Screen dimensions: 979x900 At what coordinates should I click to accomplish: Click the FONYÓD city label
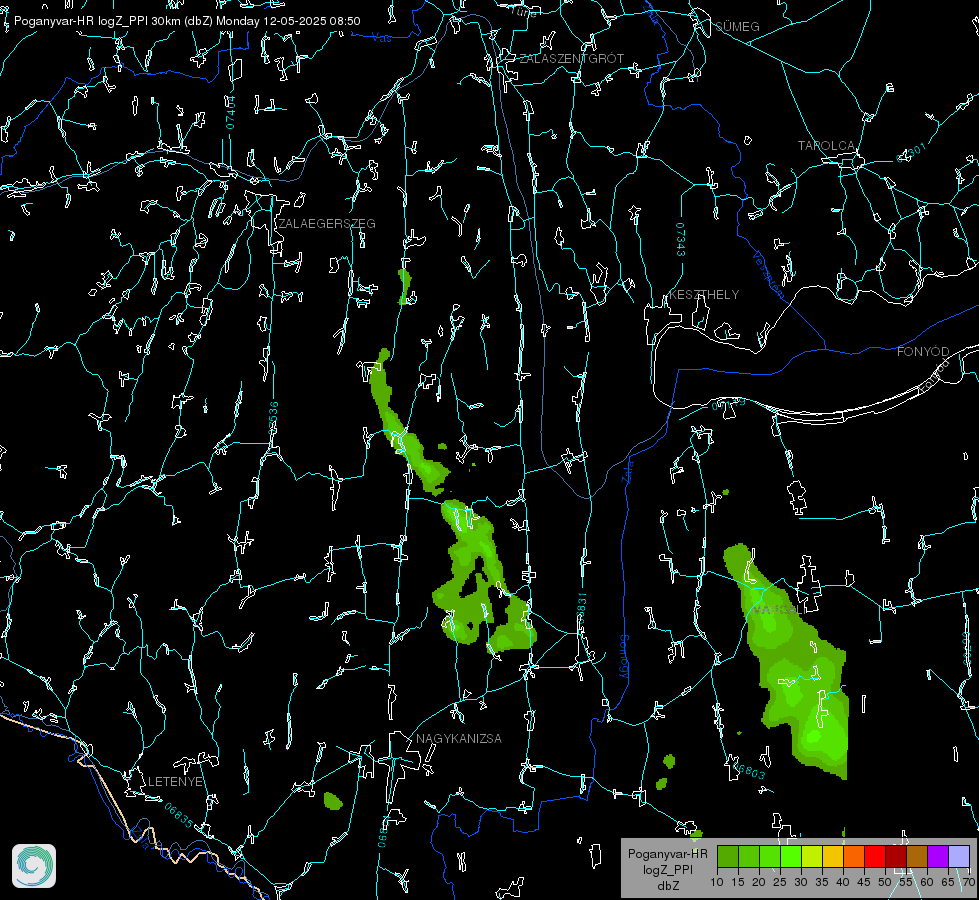tap(923, 352)
